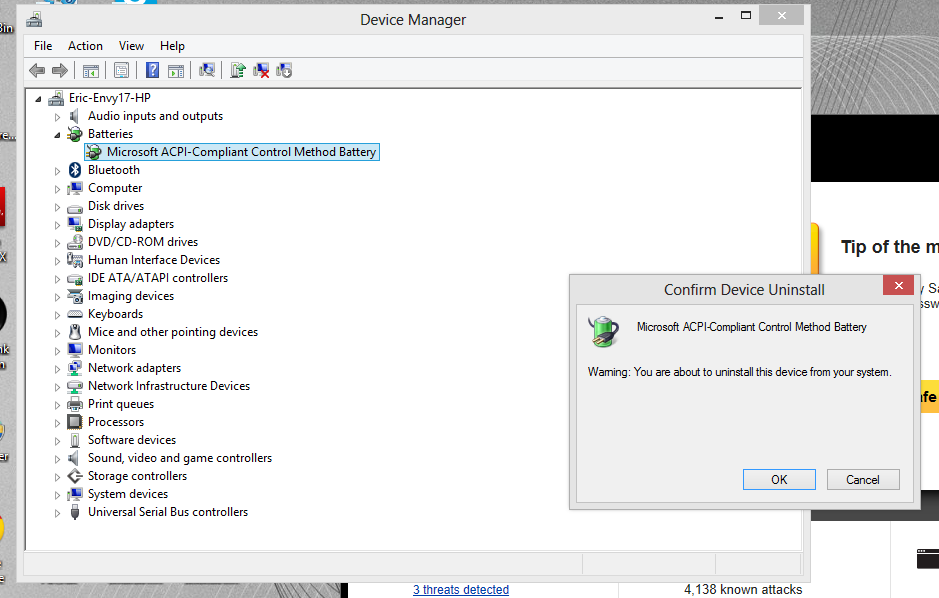The height and width of the screenshot is (598, 939).
Task: Select the Software devices label
Action: tap(132, 440)
